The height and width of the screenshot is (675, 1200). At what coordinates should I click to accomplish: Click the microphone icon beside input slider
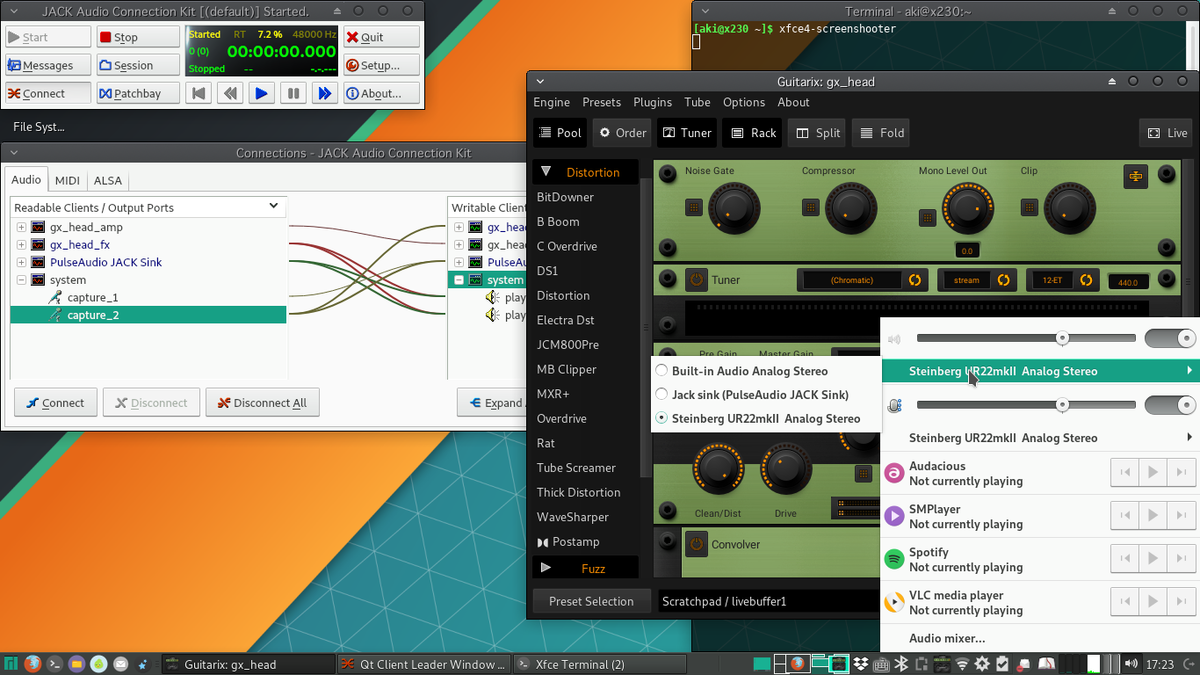pos(895,405)
